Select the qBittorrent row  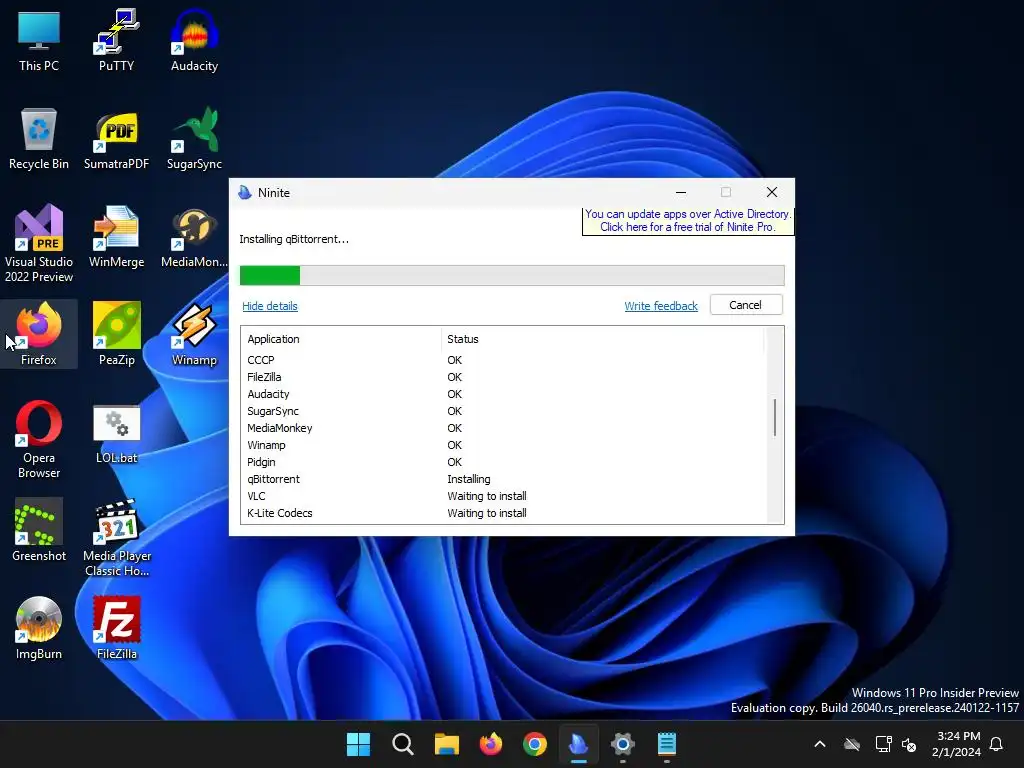click(503, 479)
